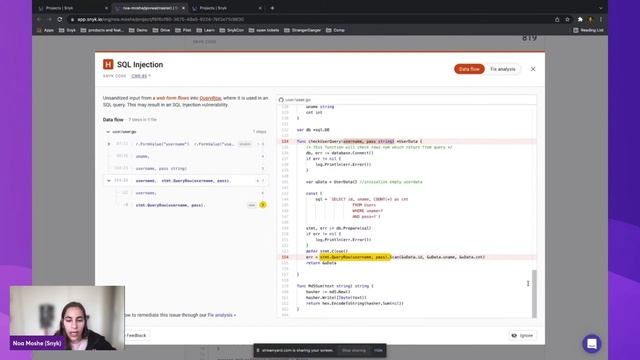Bookmark this page with star icon

567,19
